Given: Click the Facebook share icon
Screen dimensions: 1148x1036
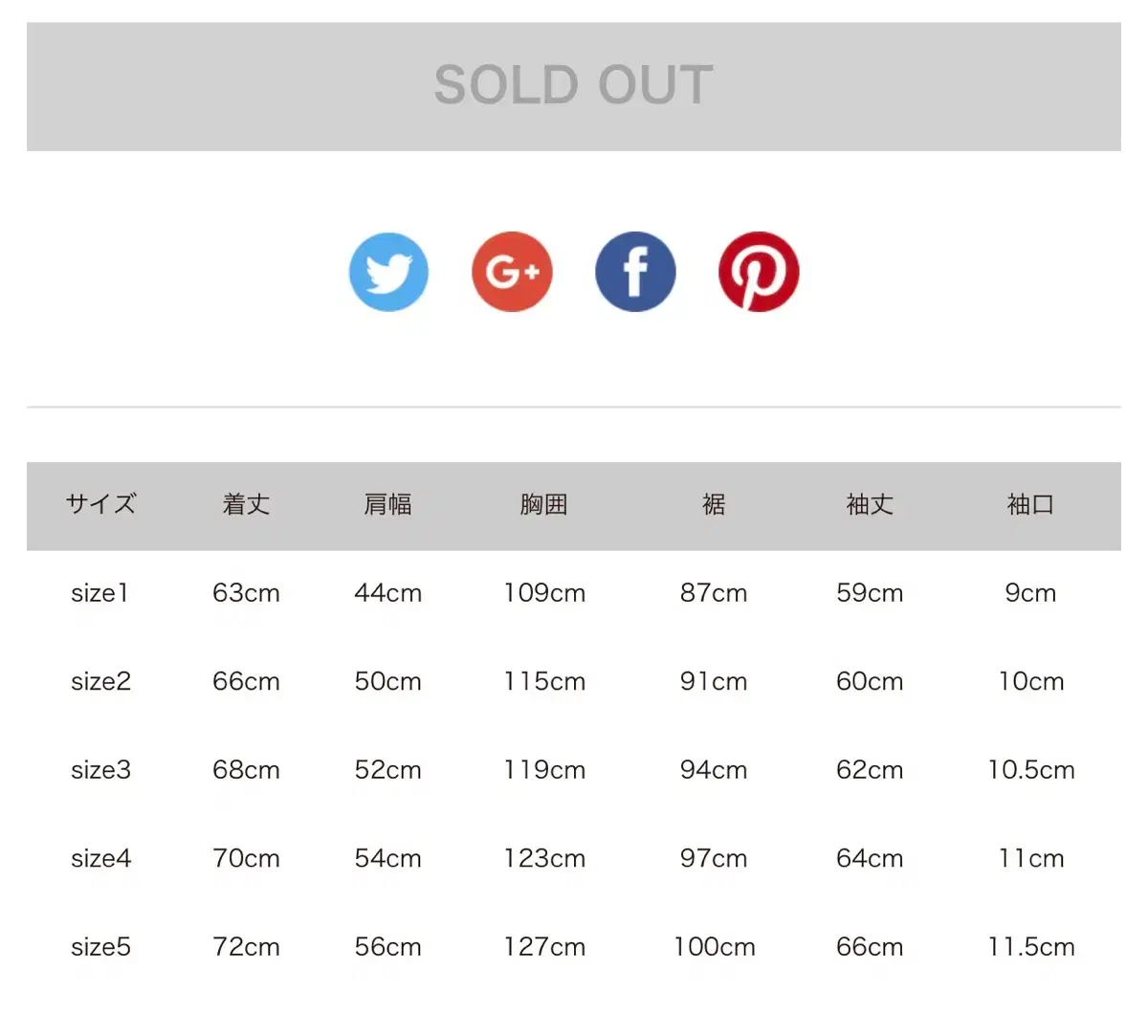Looking at the screenshot, I should [x=635, y=272].
